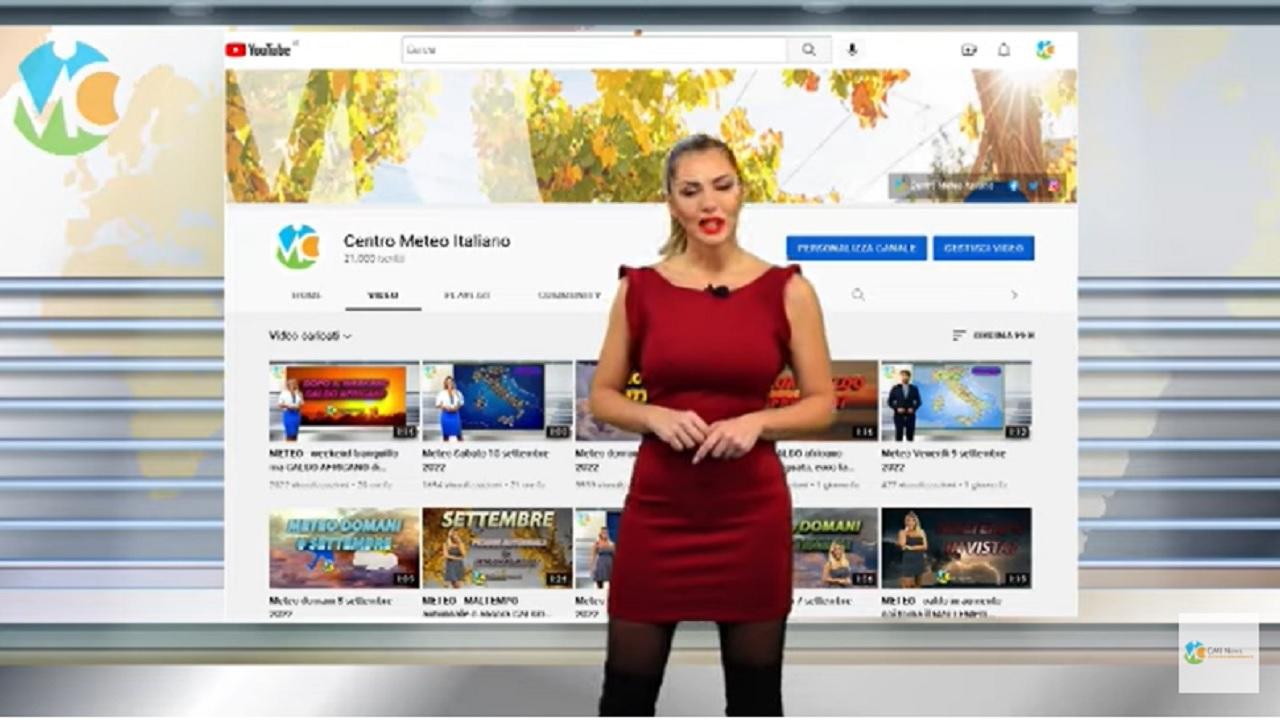Click the Personalizza canale button
1280x720 pixels.
(x=856, y=248)
